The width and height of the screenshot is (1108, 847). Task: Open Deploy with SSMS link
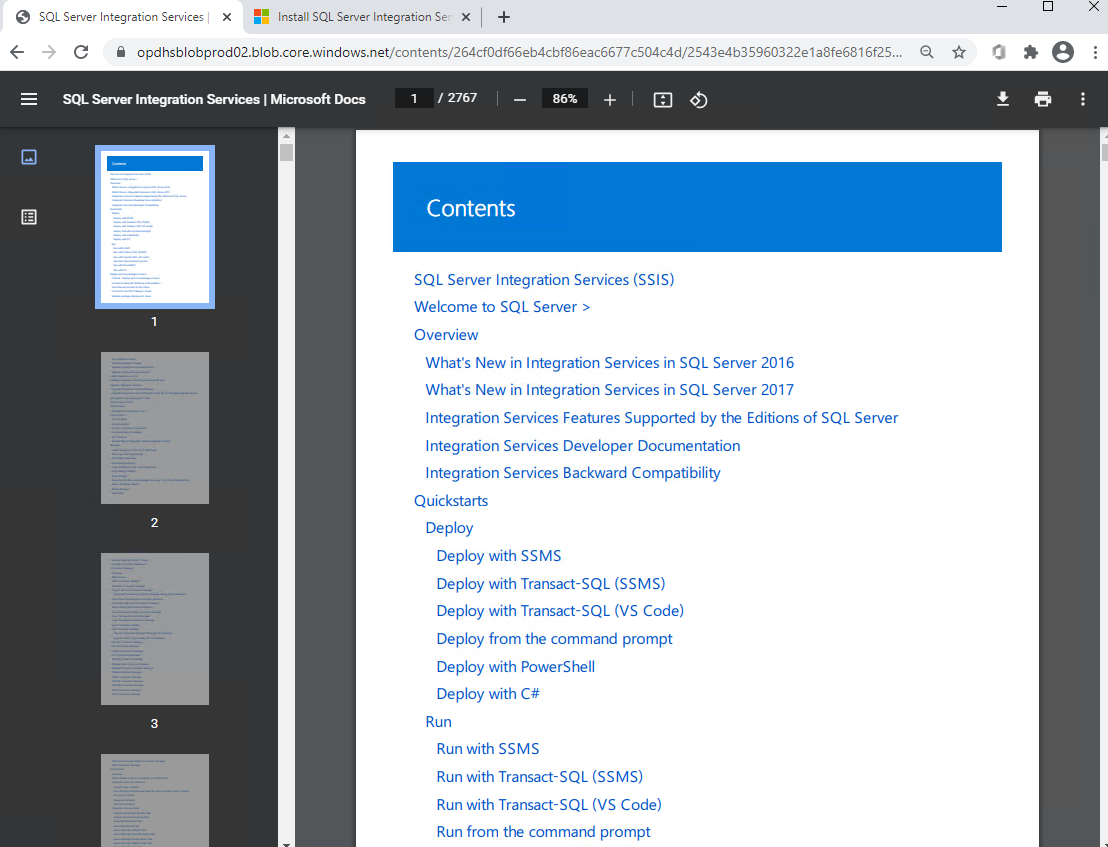pyautogui.click(x=499, y=556)
